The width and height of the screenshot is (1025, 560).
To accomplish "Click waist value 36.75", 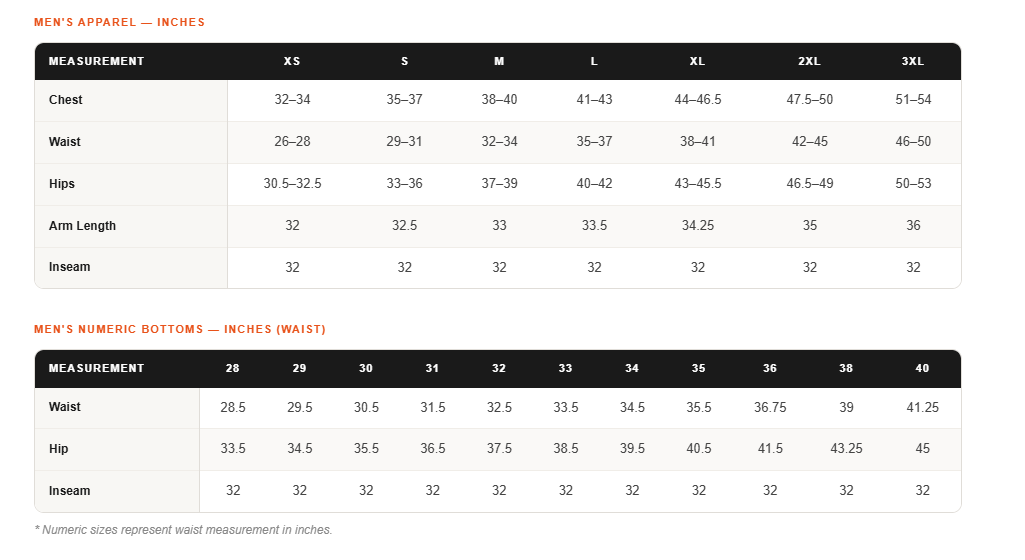I will click(770, 408).
